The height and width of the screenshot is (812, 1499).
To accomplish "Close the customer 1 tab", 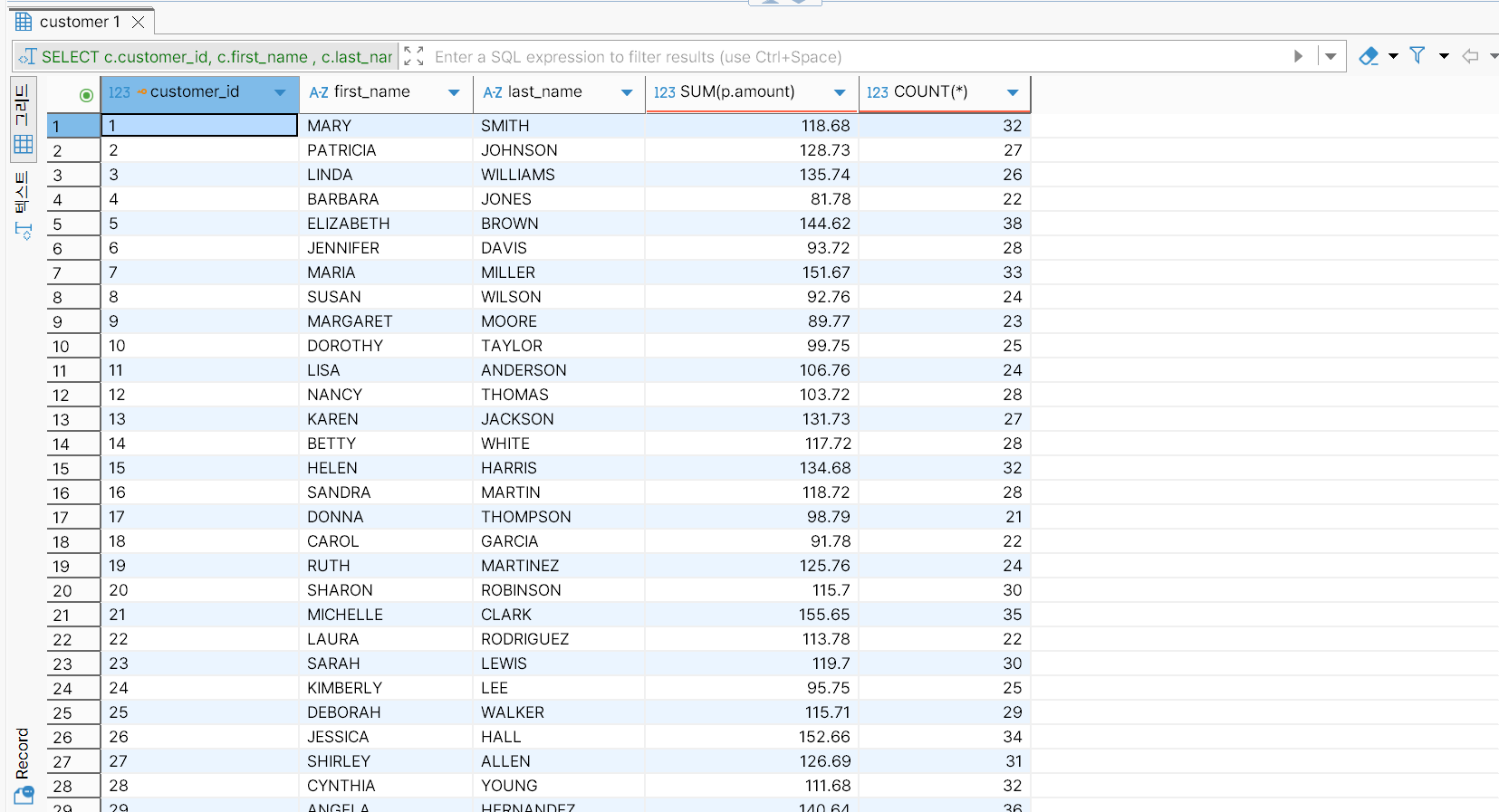I will pos(138,22).
